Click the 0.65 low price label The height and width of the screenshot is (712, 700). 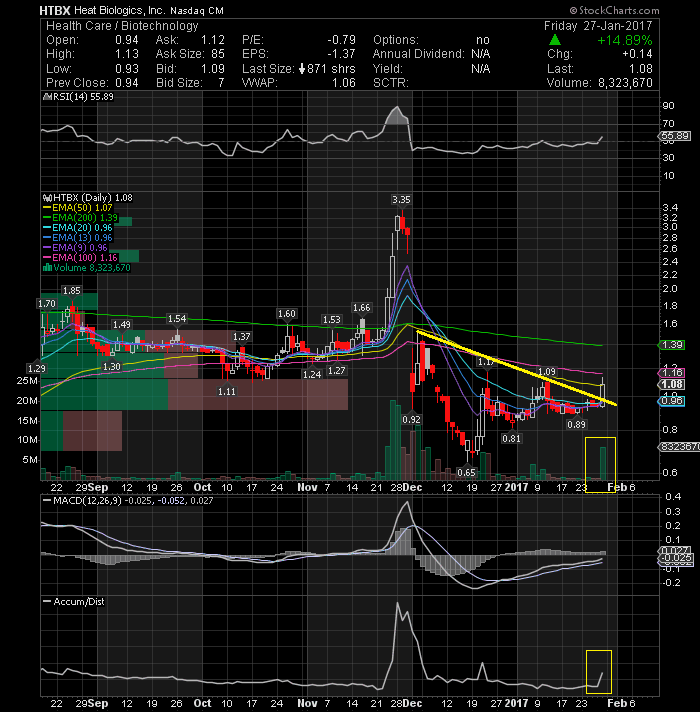point(466,473)
